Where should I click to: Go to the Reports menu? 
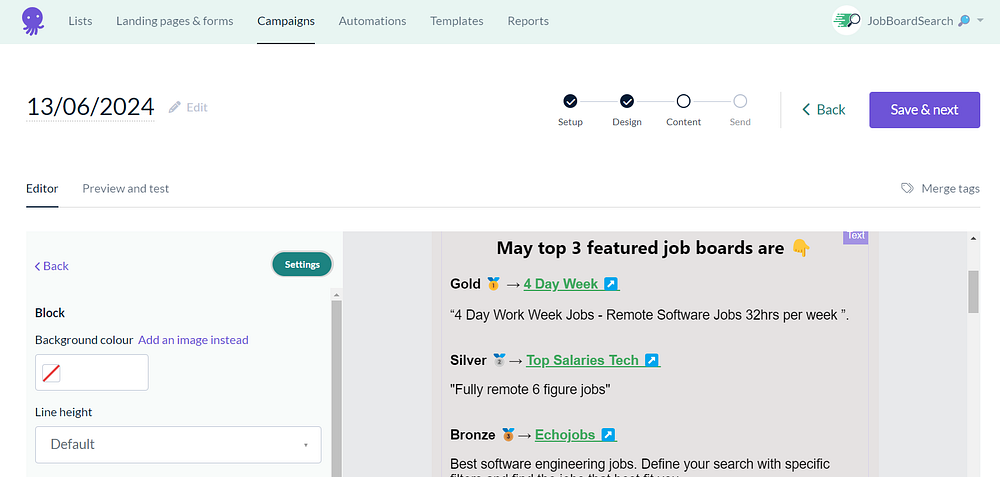[x=528, y=21]
